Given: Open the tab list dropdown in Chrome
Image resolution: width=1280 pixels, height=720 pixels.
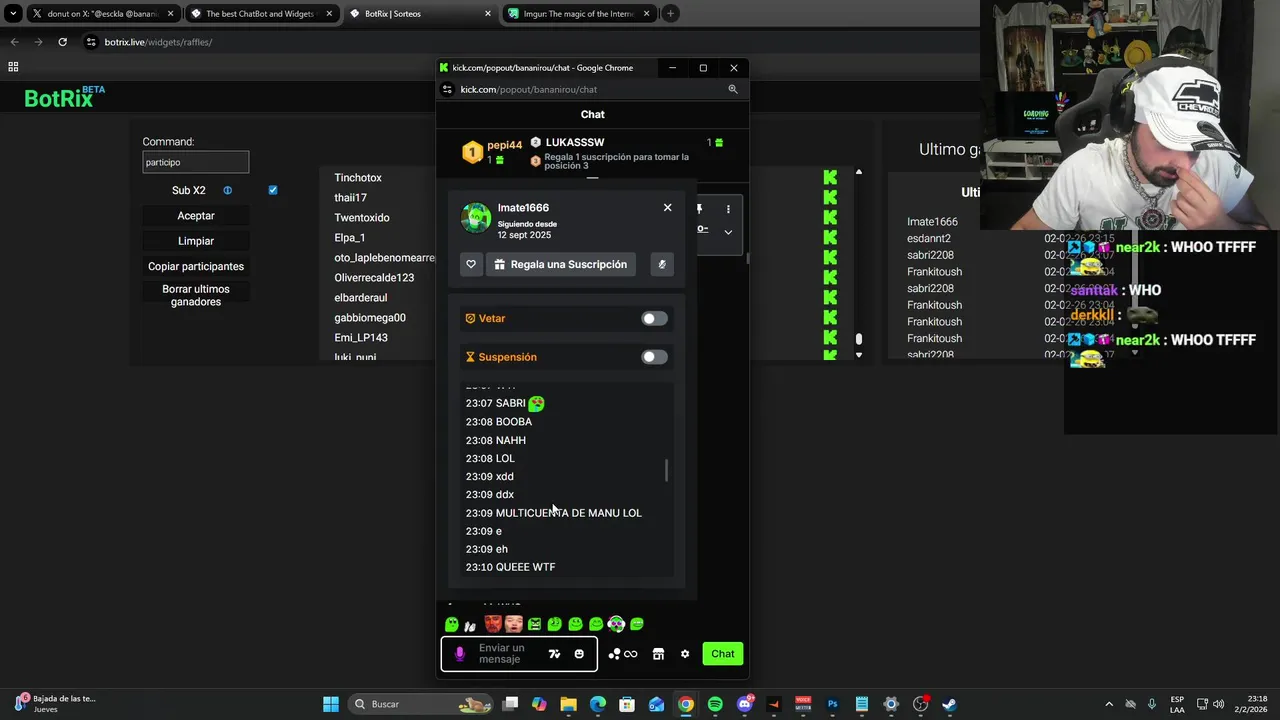Looking at the screenshot, I should click(13, 14).
